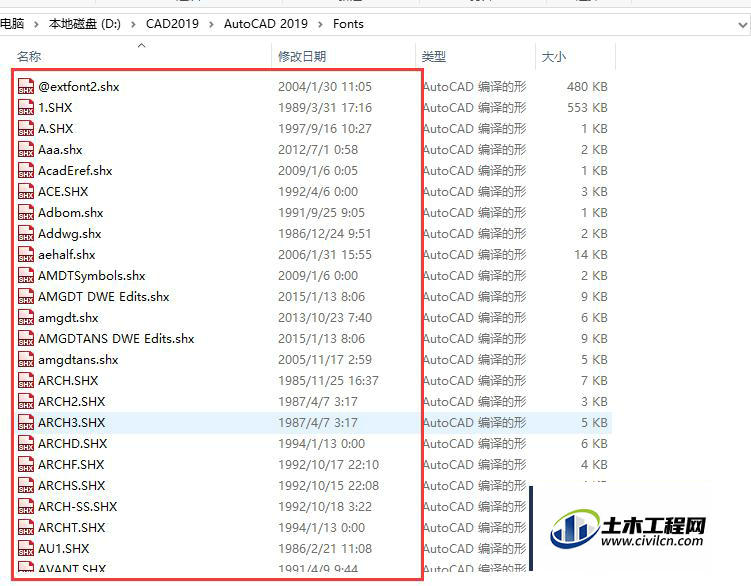Select the ARCH.SHX file icon
Image resolution: width=751 pixels, height=586 pixels.
click(x=26, y=380)
